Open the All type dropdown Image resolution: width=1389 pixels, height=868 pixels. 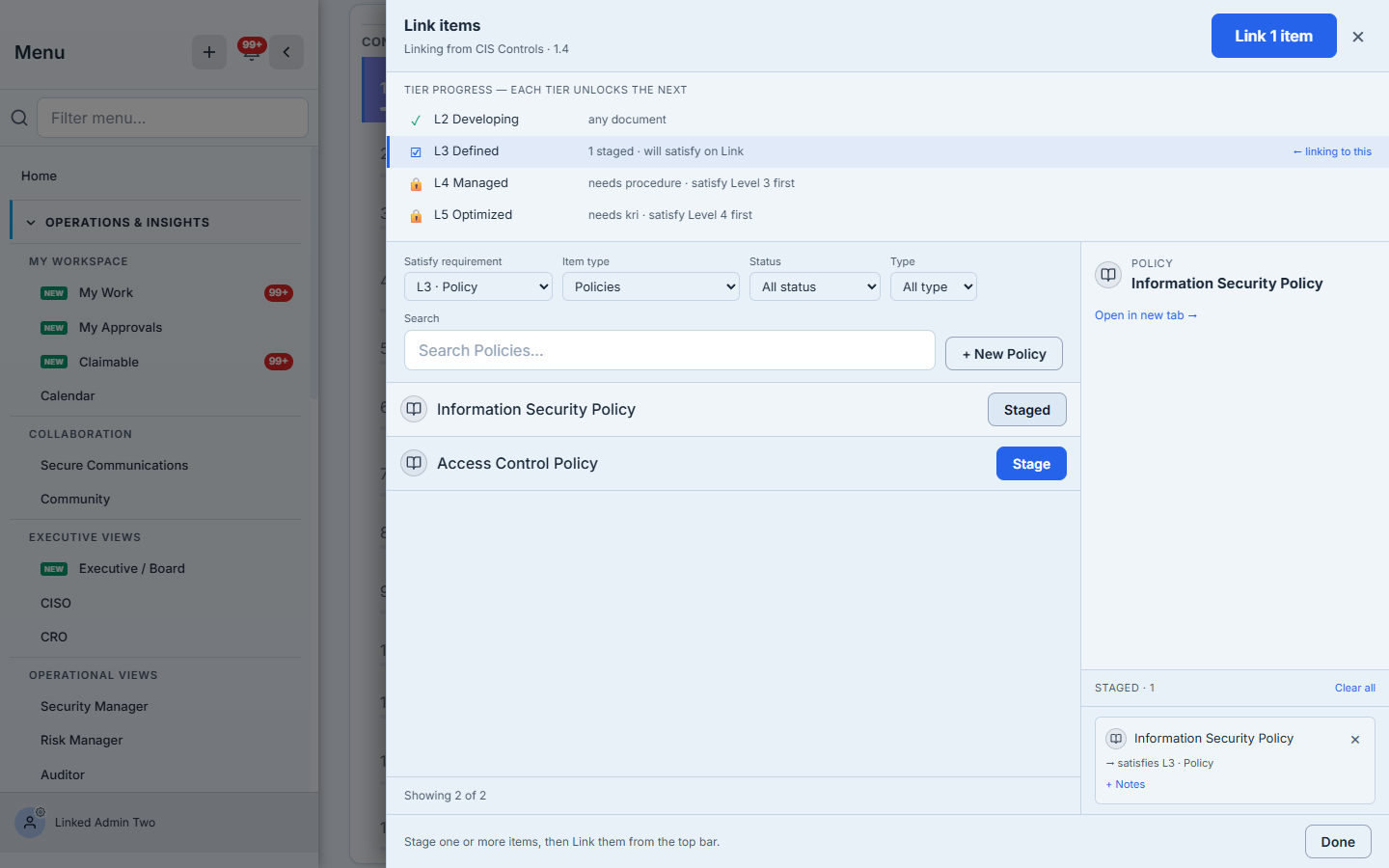point(934,286)
